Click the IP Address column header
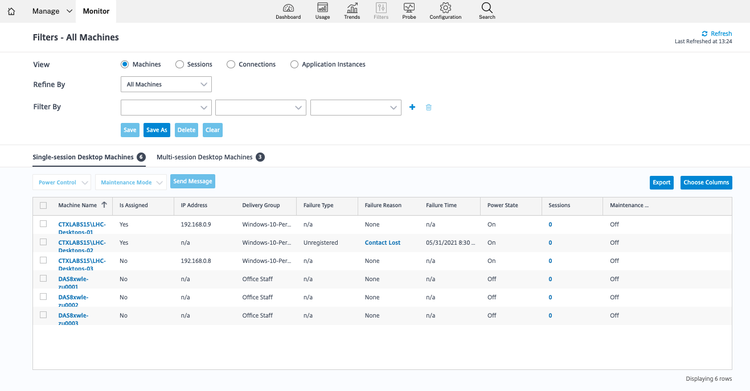The height and width of the screenshot is (391, 750). tap(194, 205)
